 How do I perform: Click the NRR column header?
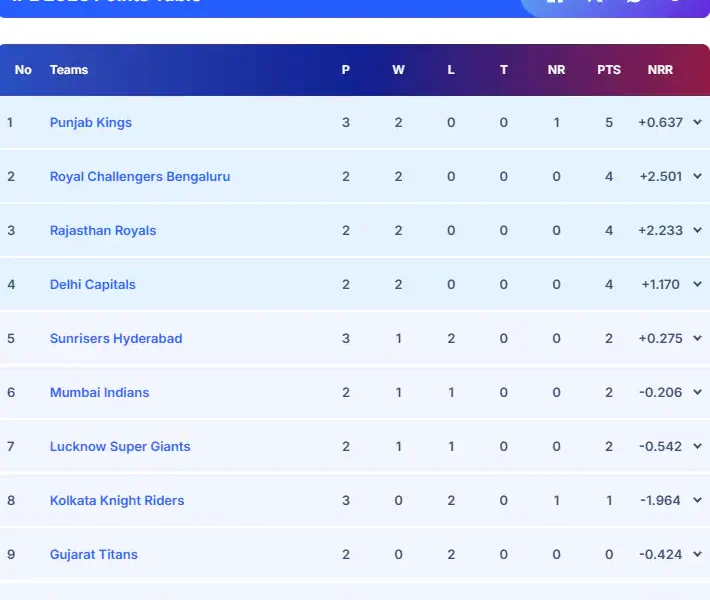[660, 70]
